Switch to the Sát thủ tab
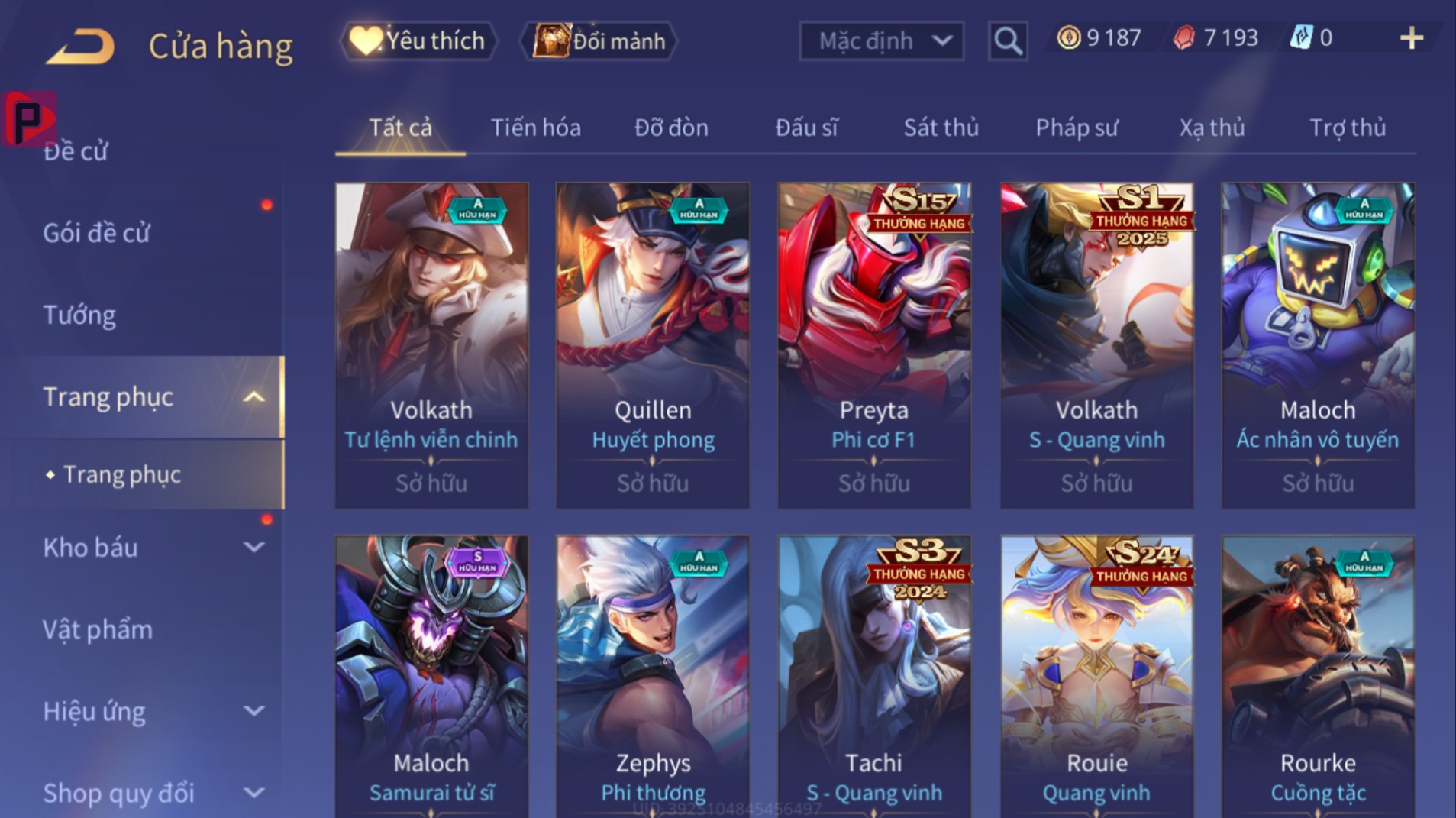Image resolution: width=1456 pixels, height=818 pixels. (941, 128)
